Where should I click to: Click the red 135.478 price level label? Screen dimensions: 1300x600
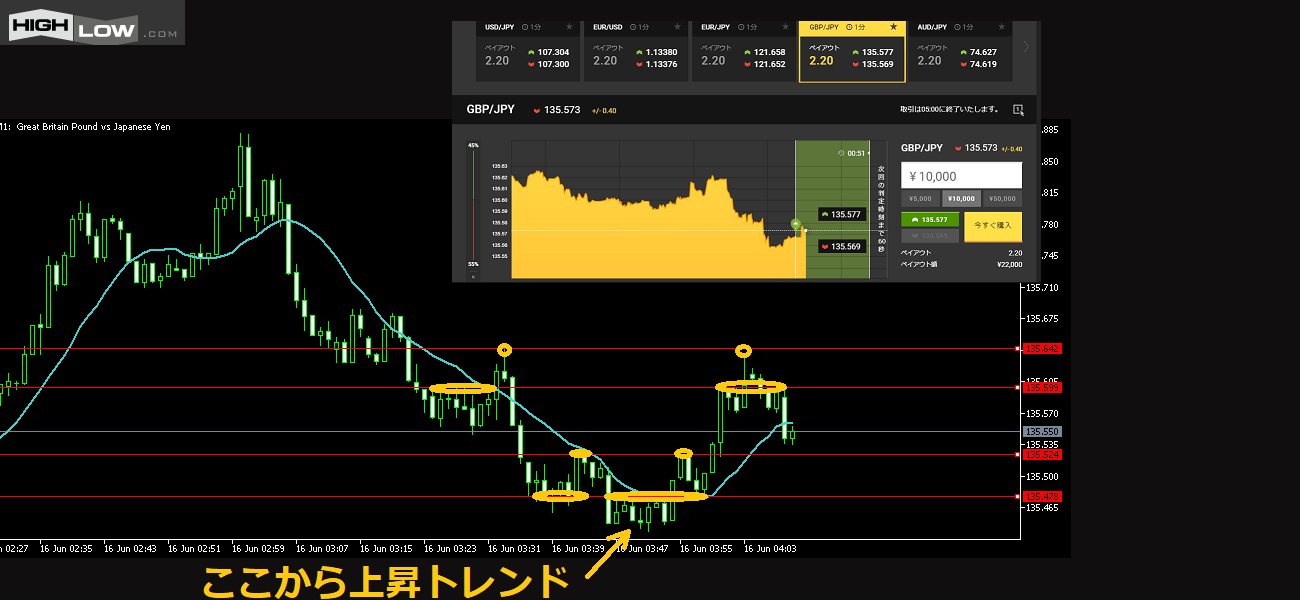point(1042,497)
